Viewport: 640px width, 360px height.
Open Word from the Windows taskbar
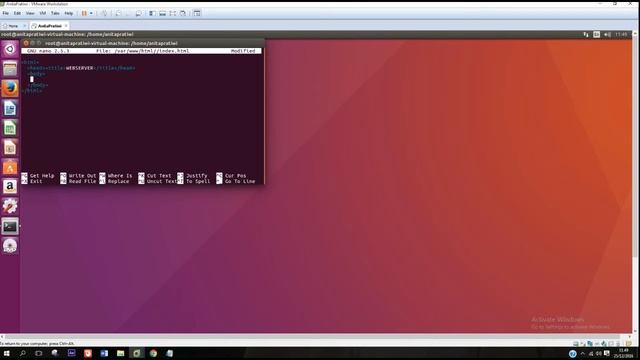coord(104,353)
